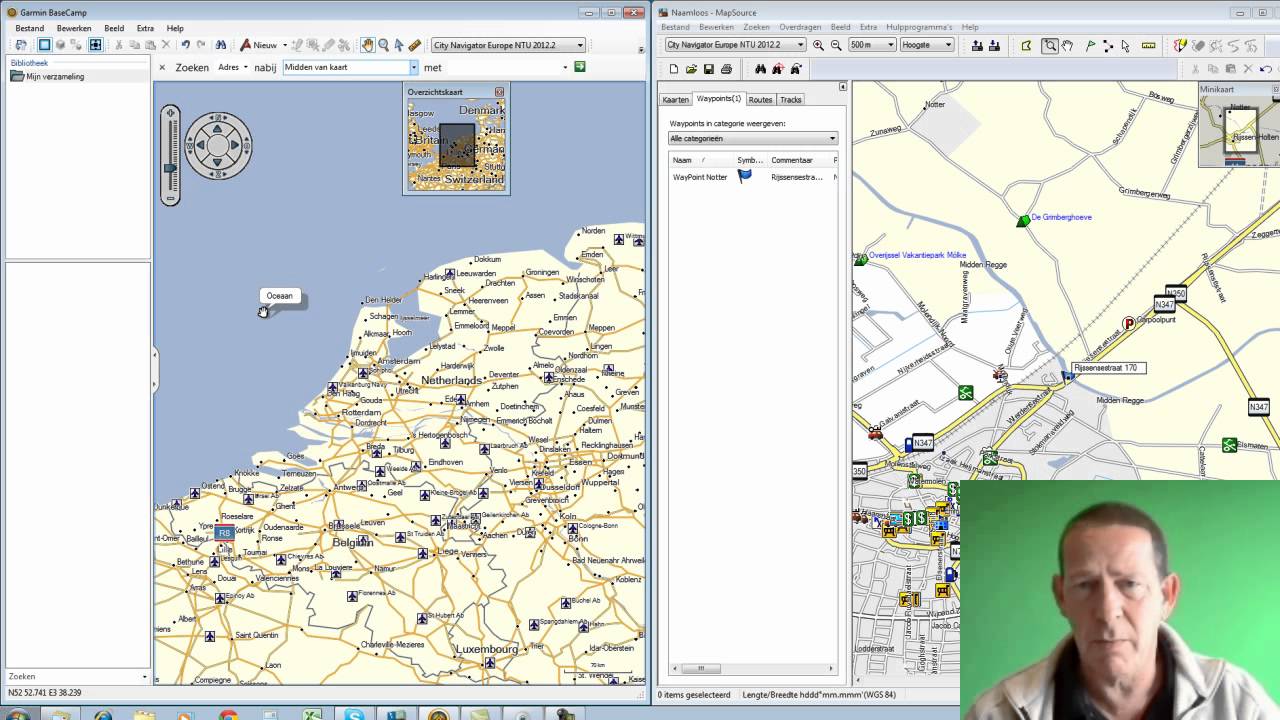Click the undo arrow in BaseCamp toolbar

pos(185,45)
